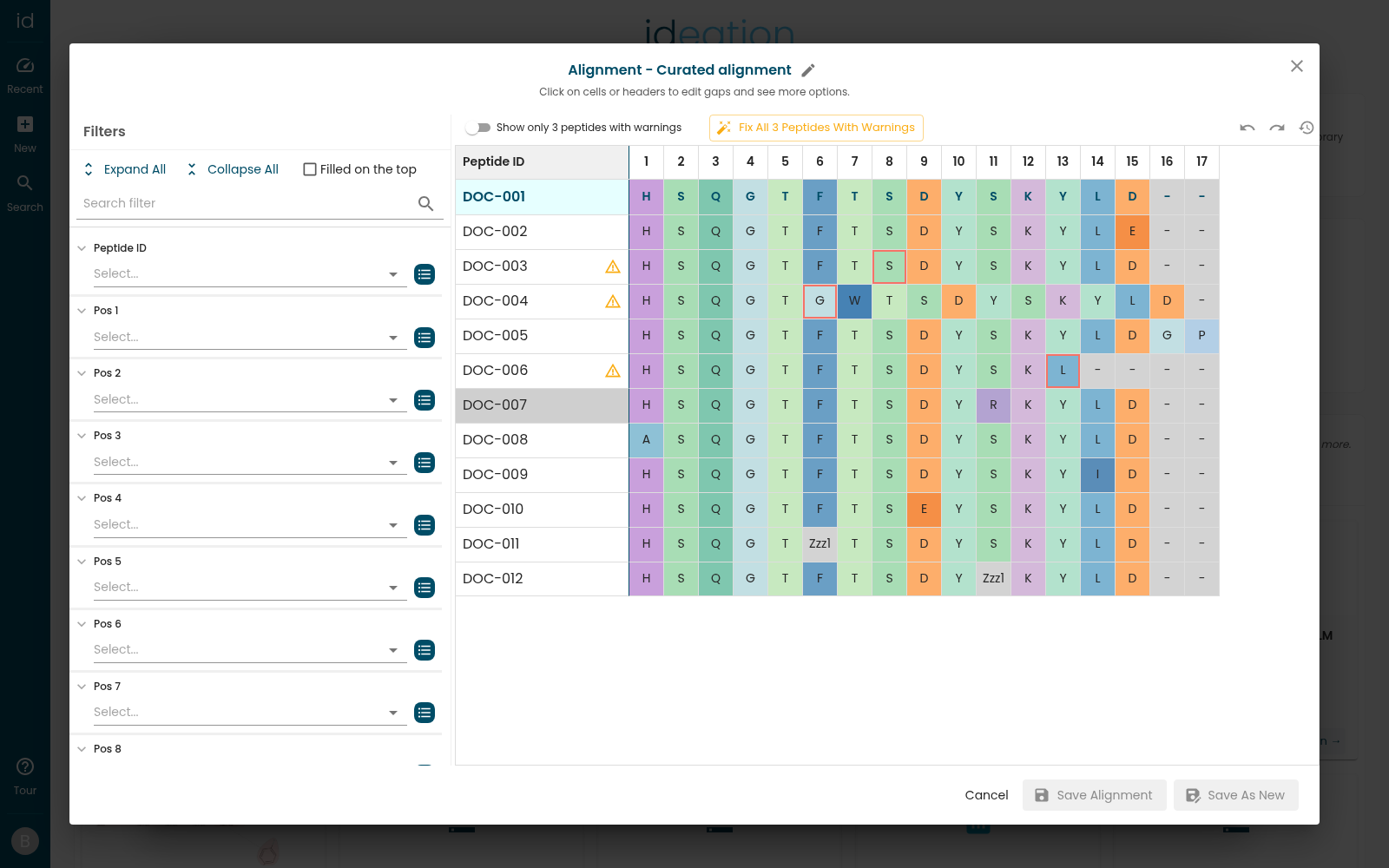Undo the last alignment edit
The image size is (1389, 868).
coord(1247,128)
